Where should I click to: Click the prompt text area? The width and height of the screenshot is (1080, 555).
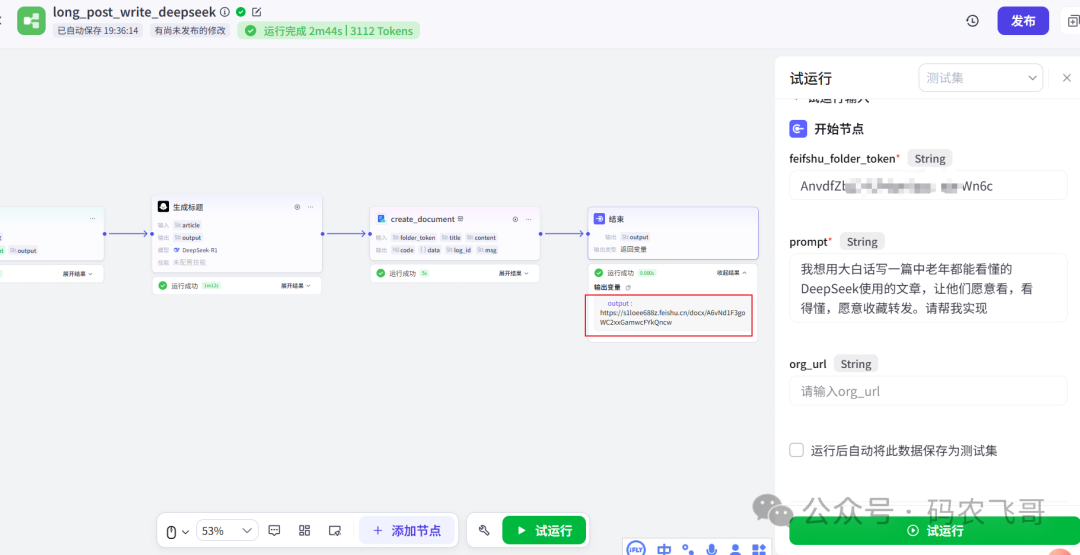(x=928, y=288)
